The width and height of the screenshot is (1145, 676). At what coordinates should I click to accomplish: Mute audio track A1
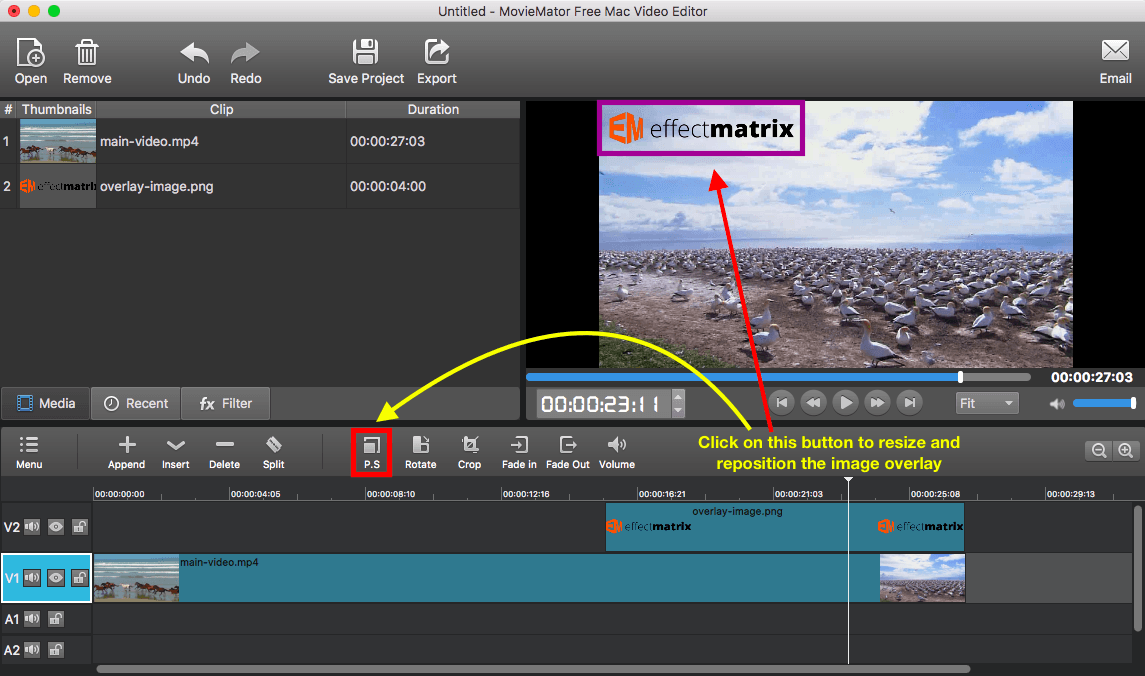[x=32, y=619]
